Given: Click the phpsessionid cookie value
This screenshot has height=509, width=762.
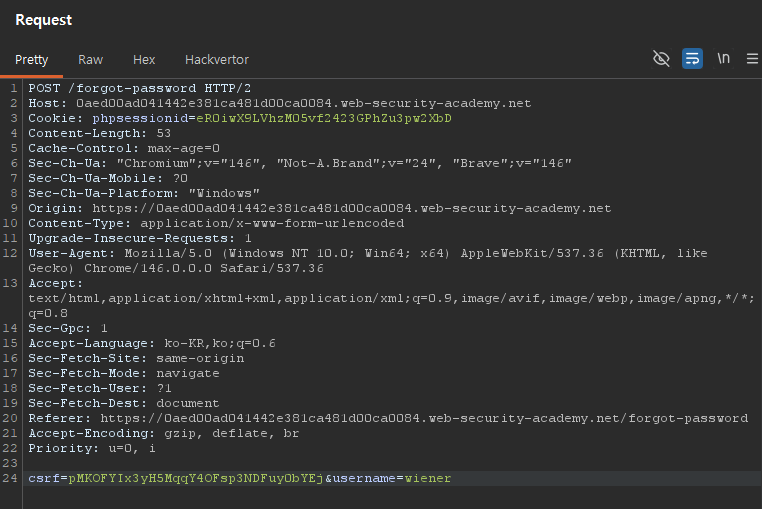Looking at the screenshot, I should tap(323, 118).
